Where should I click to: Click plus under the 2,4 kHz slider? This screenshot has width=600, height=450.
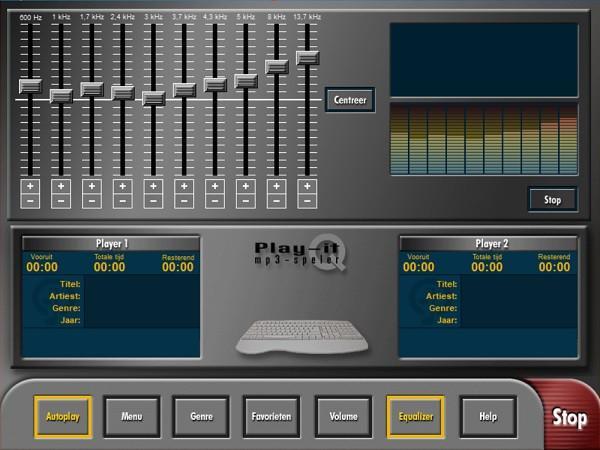click(x=122, y=186)
